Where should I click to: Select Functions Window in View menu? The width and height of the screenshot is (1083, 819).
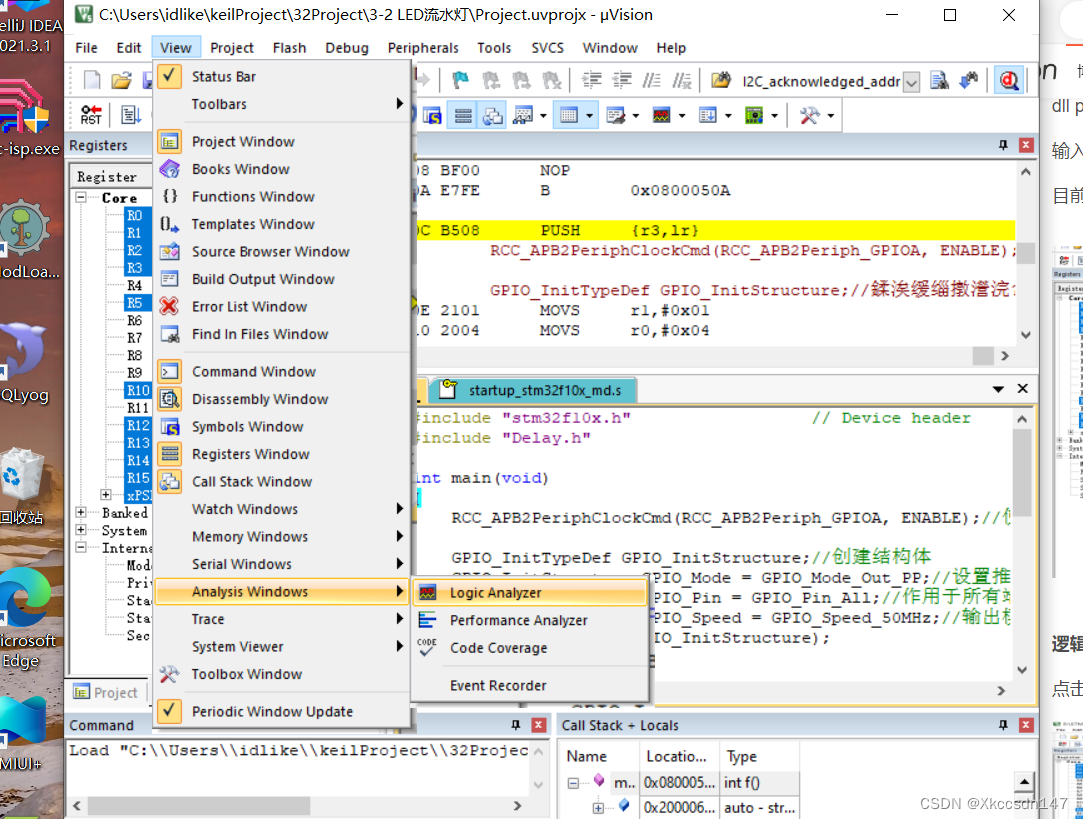(282, 197)
